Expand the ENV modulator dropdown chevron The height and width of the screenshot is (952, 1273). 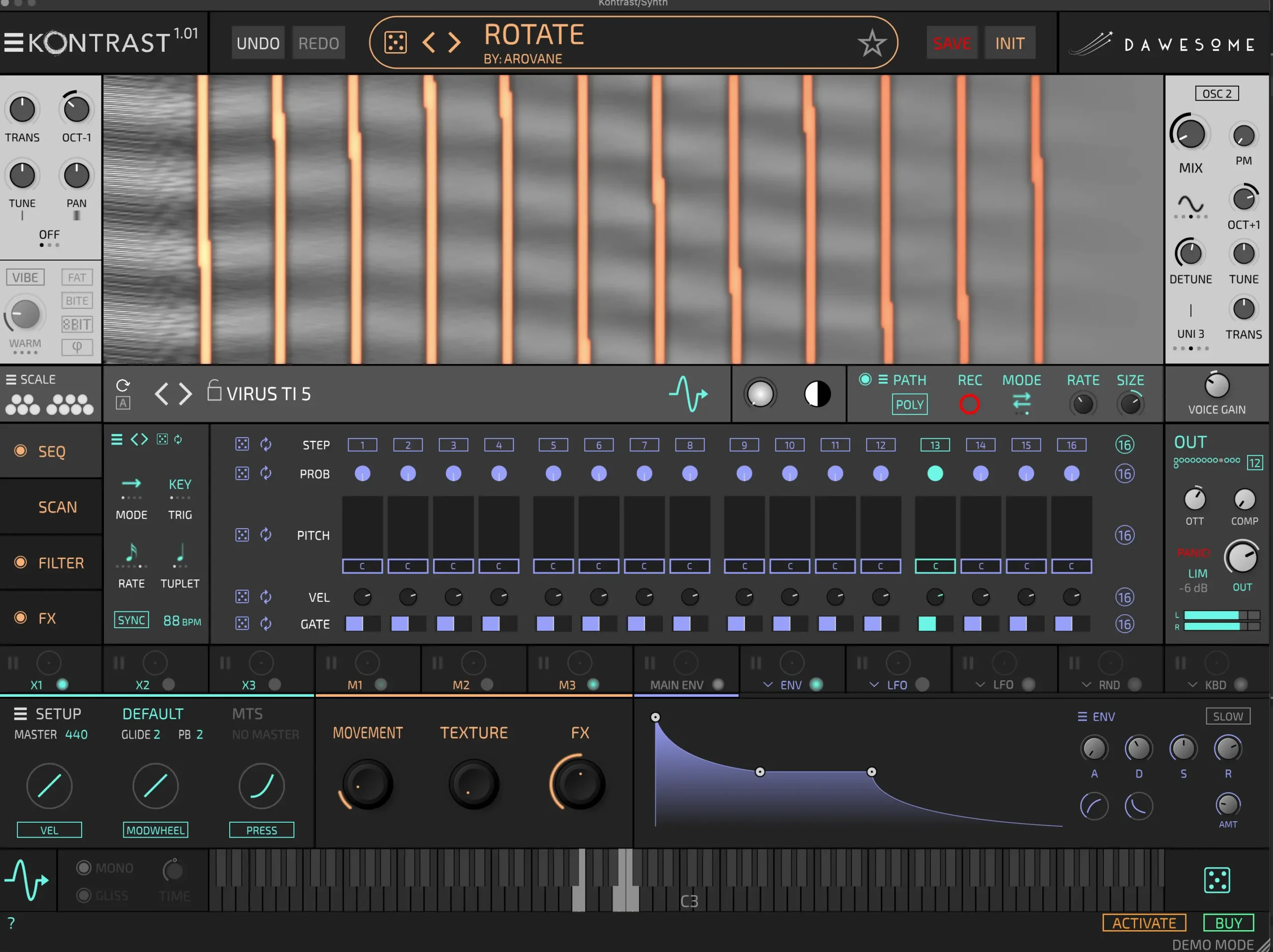coord(767,684)
